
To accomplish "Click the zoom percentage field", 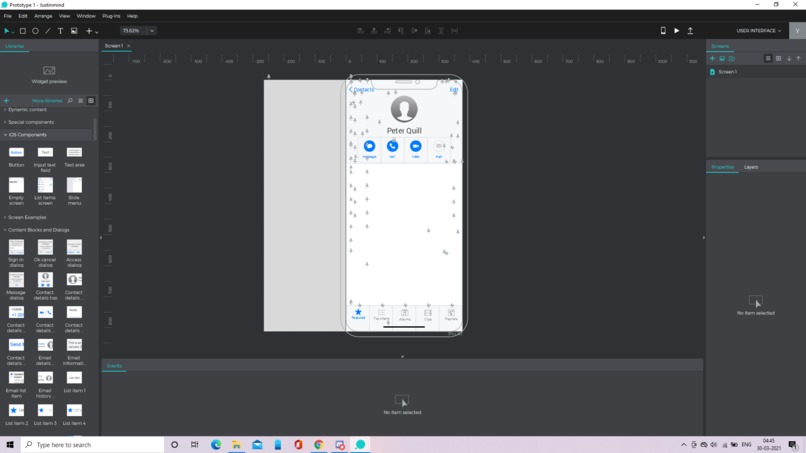I will pyautogui.click(x=134, y=31).
